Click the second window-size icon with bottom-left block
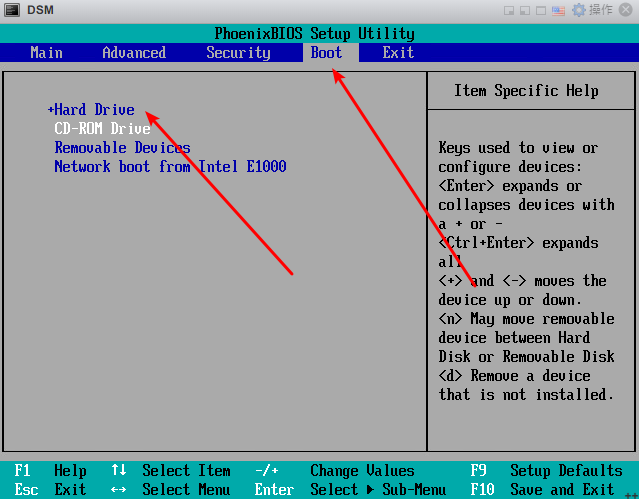The image size is (639, 499). (525, 11)
